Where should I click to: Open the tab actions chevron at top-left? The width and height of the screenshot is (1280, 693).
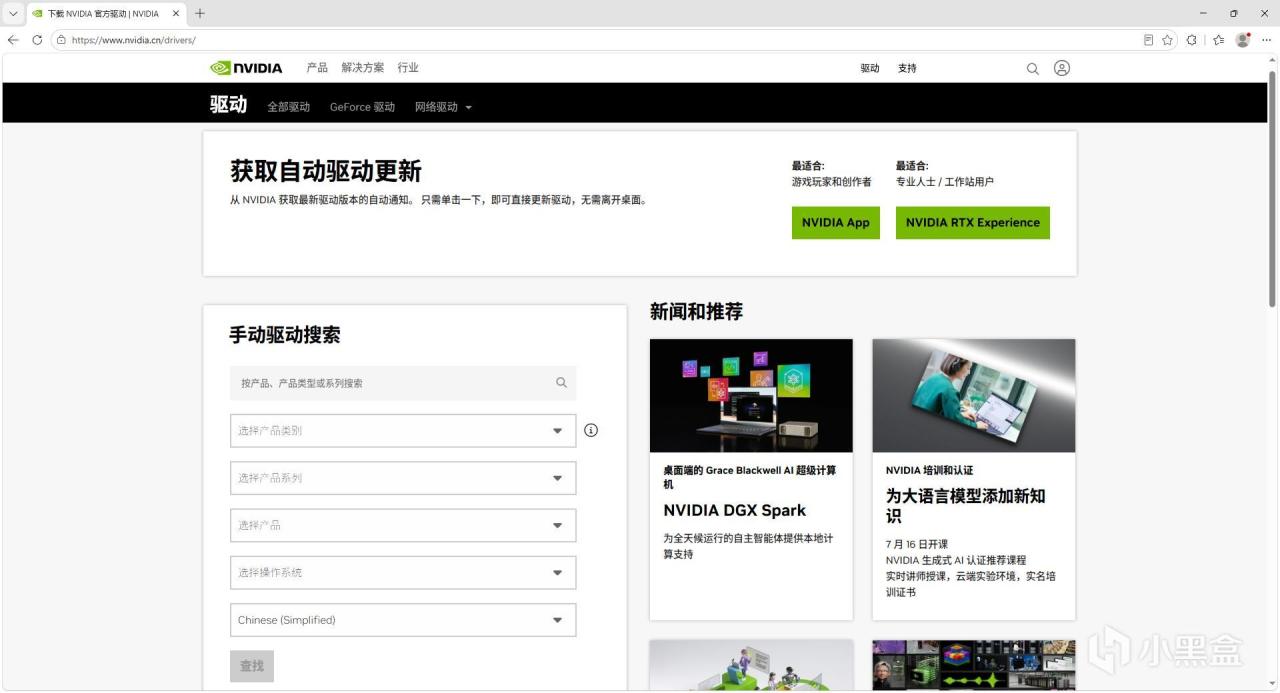click(x=13, y=14)
